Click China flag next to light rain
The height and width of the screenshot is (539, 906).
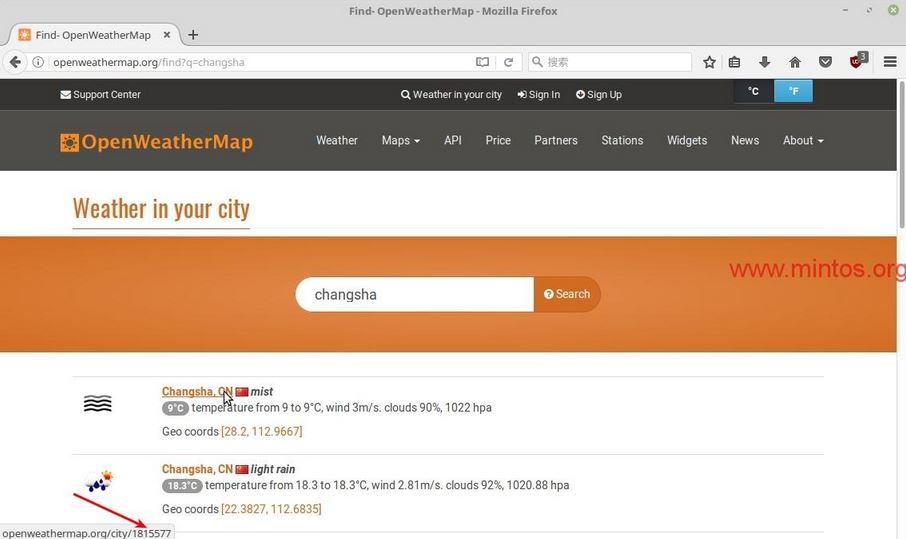[242, 469]
